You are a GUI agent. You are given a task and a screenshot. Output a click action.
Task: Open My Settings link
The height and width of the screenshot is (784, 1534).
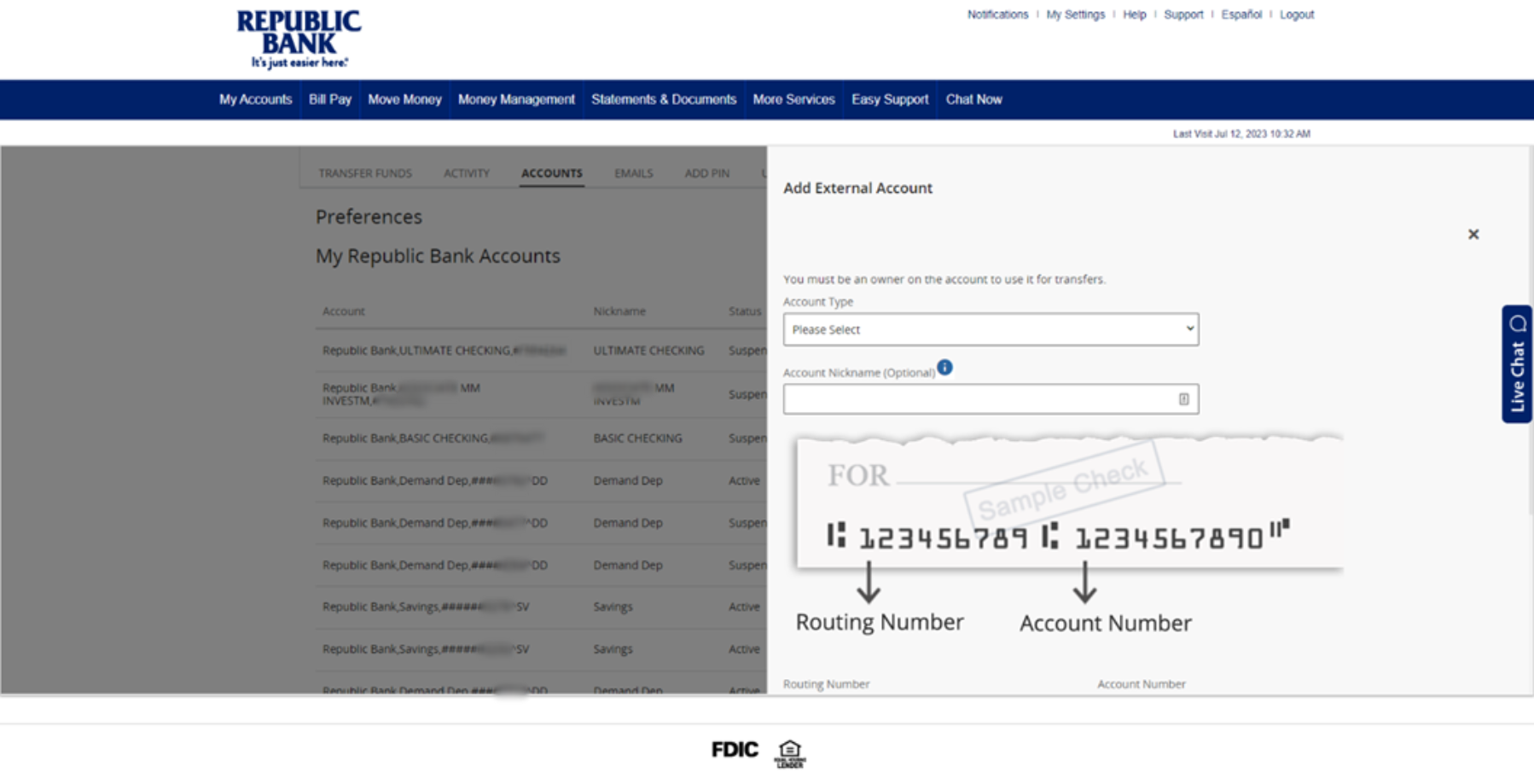point(1075,15)
